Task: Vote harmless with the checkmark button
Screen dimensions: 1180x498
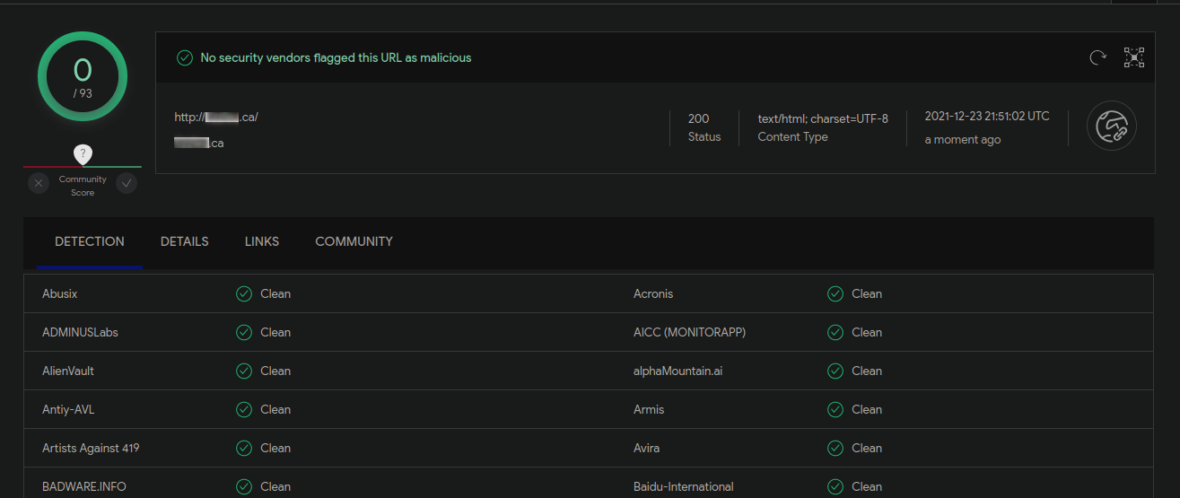Action: 127,183
